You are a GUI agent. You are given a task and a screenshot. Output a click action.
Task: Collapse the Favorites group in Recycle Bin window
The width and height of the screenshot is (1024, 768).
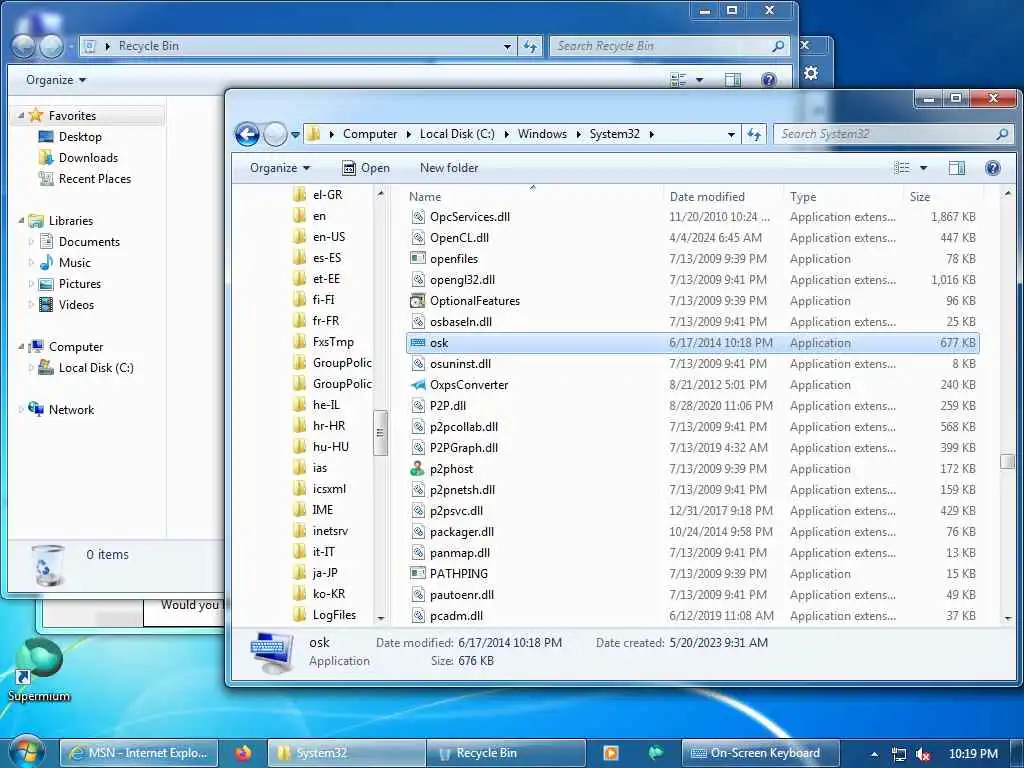tap(21, 116)
